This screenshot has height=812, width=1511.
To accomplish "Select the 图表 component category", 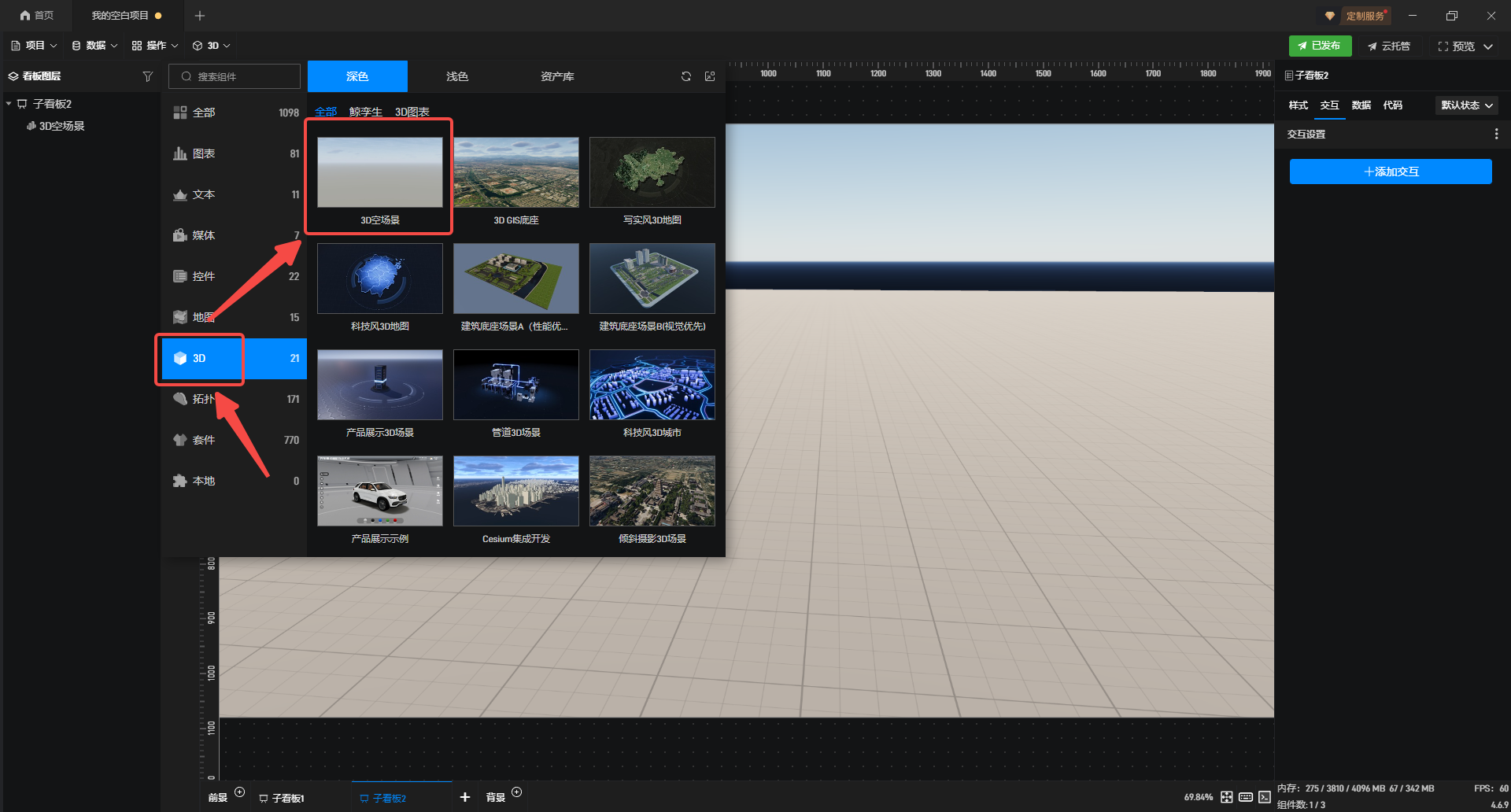I will [x=204, y=153].
